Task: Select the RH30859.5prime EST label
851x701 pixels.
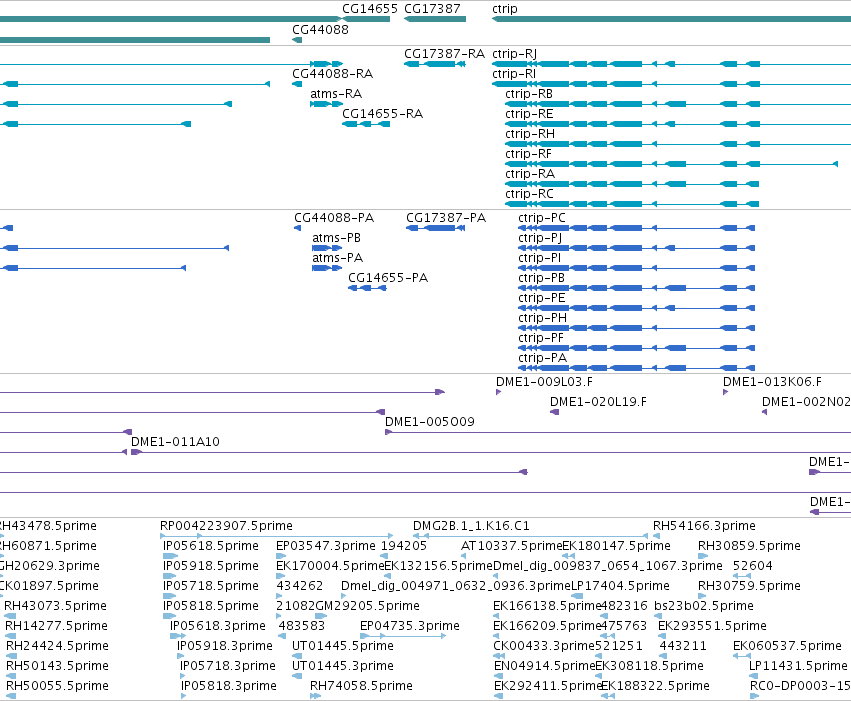Action: click(749, 546)
